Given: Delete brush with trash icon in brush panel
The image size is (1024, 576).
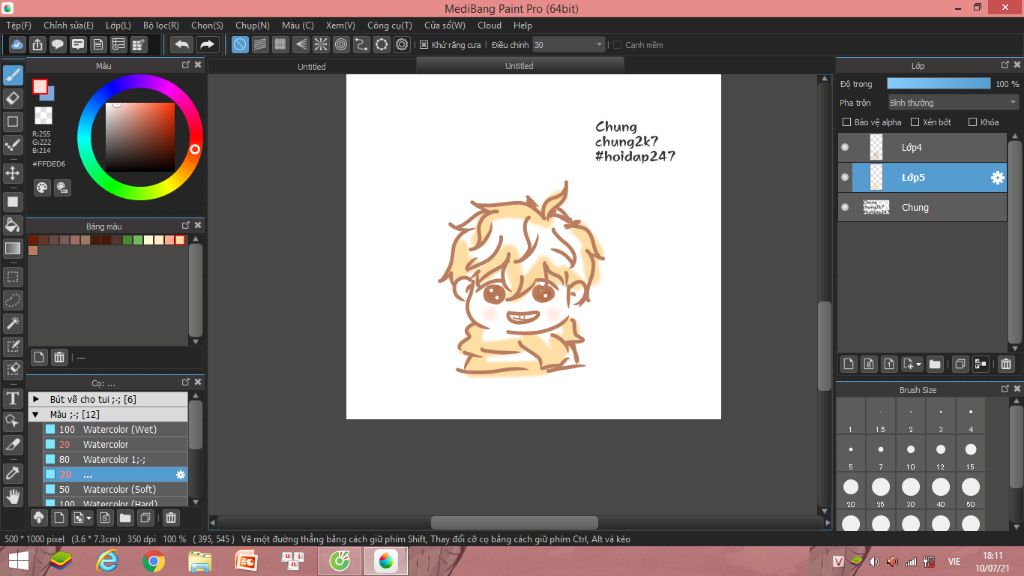Looking at the screenshot, I should (x=170, y=518).
